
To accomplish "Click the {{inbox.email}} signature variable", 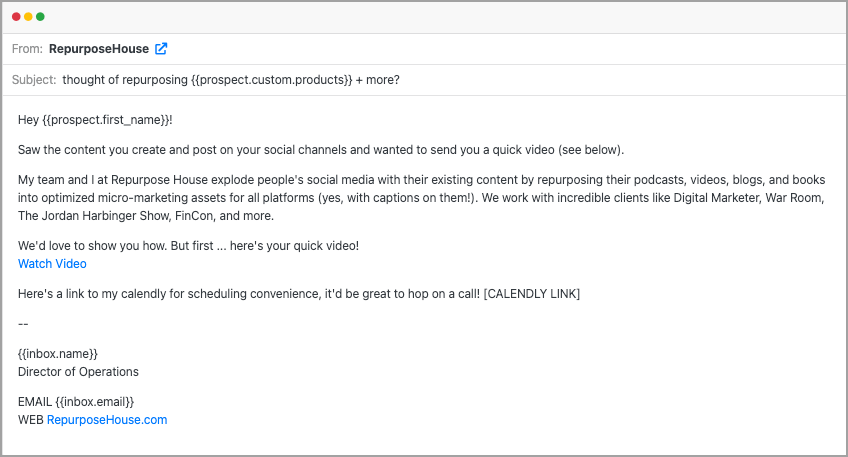I will coord(95,402).
